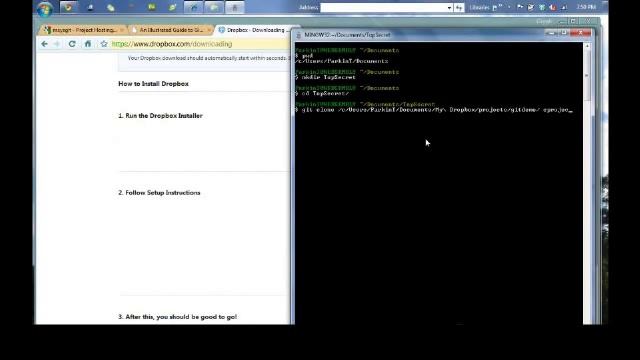
Task: Go to Chrome home page icon
Action: pyautogui.click(x=88, y=44)
